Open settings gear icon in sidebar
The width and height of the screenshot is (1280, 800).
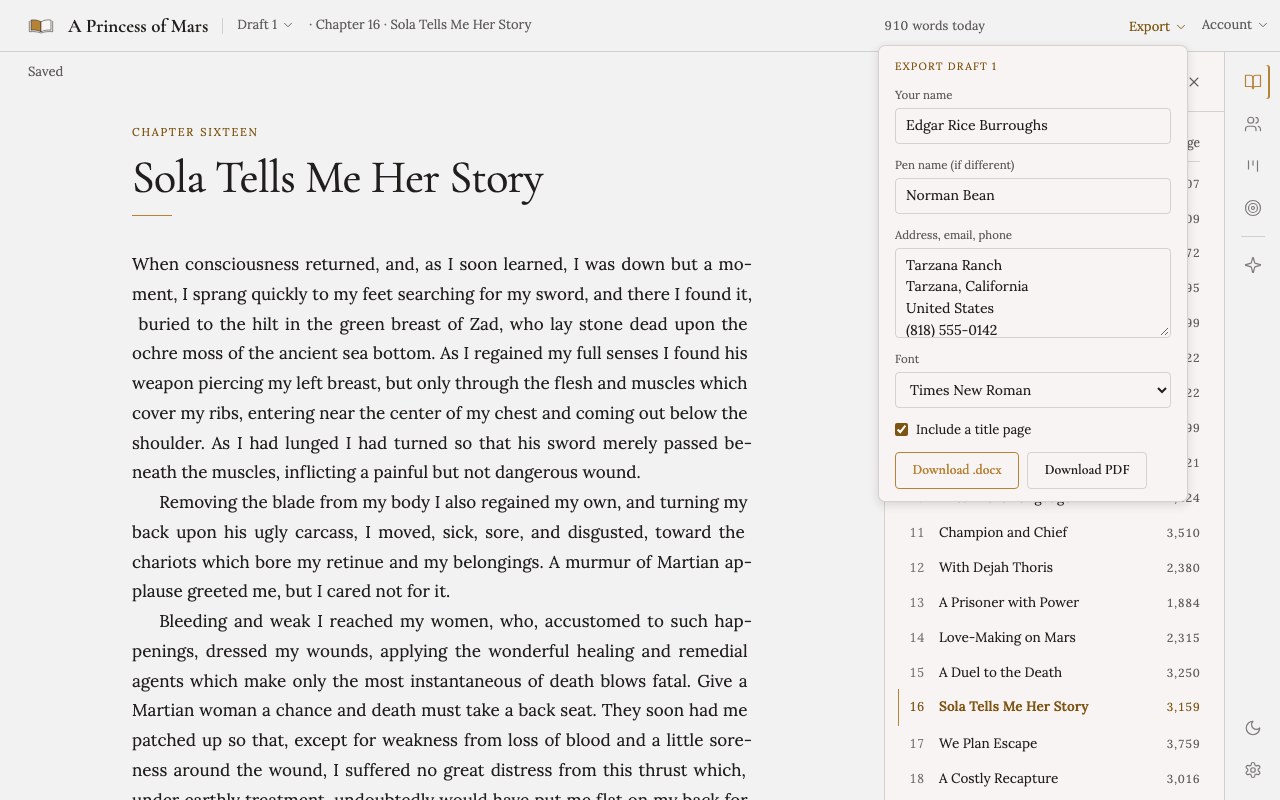pos(1252,770)
